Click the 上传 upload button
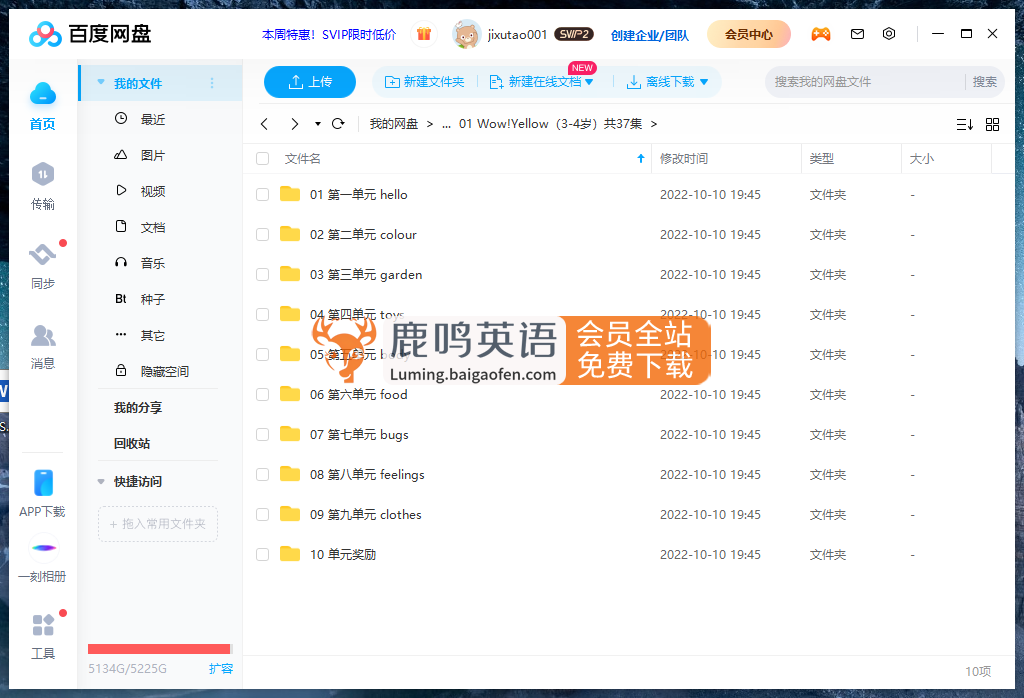The image size is (1024, 698). click(x=309, y=82)
